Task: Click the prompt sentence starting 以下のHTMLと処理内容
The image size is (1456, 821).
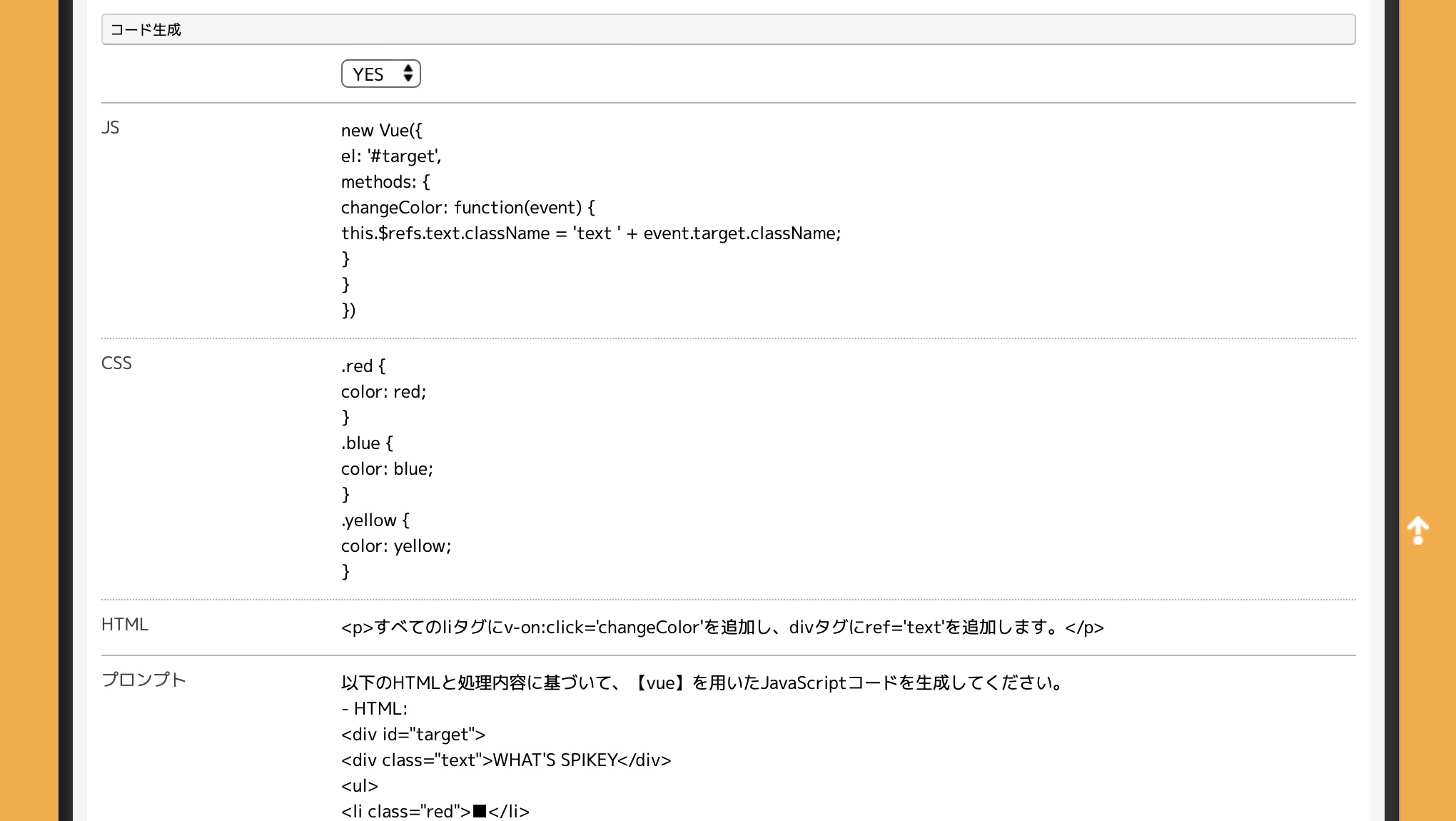Action: (x=704, y=683)
